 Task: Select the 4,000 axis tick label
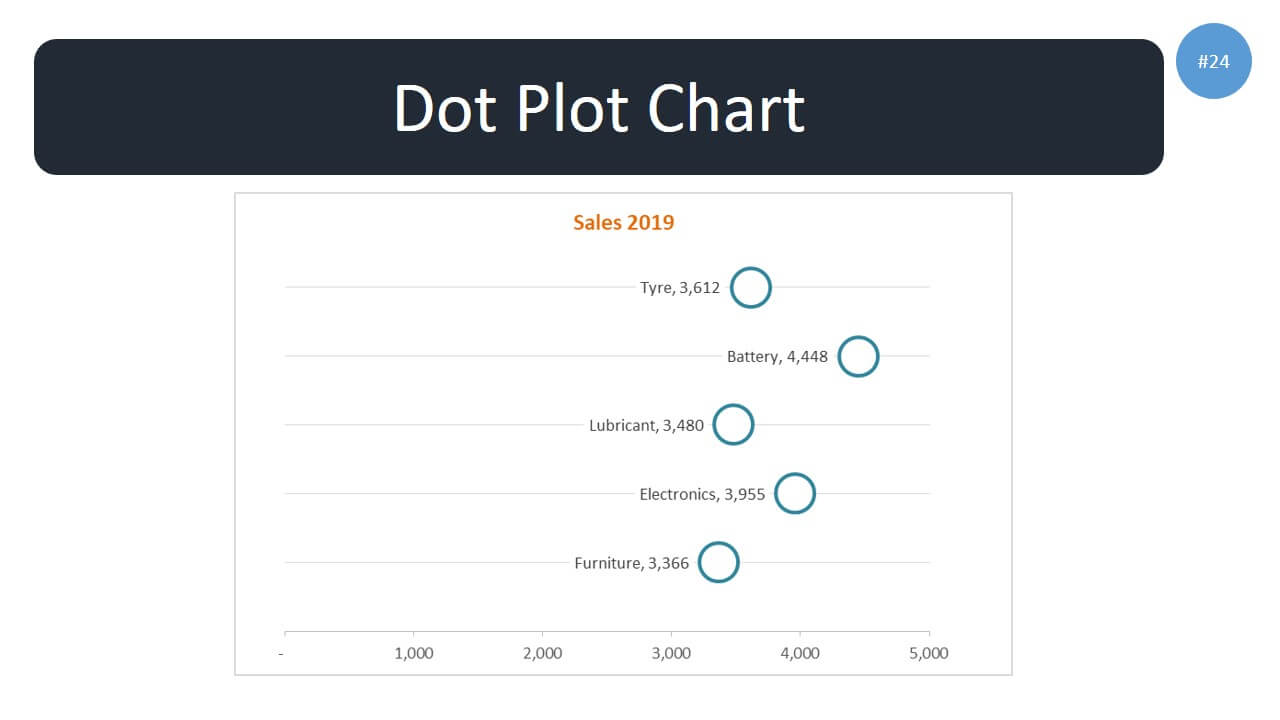click(800, 653)
